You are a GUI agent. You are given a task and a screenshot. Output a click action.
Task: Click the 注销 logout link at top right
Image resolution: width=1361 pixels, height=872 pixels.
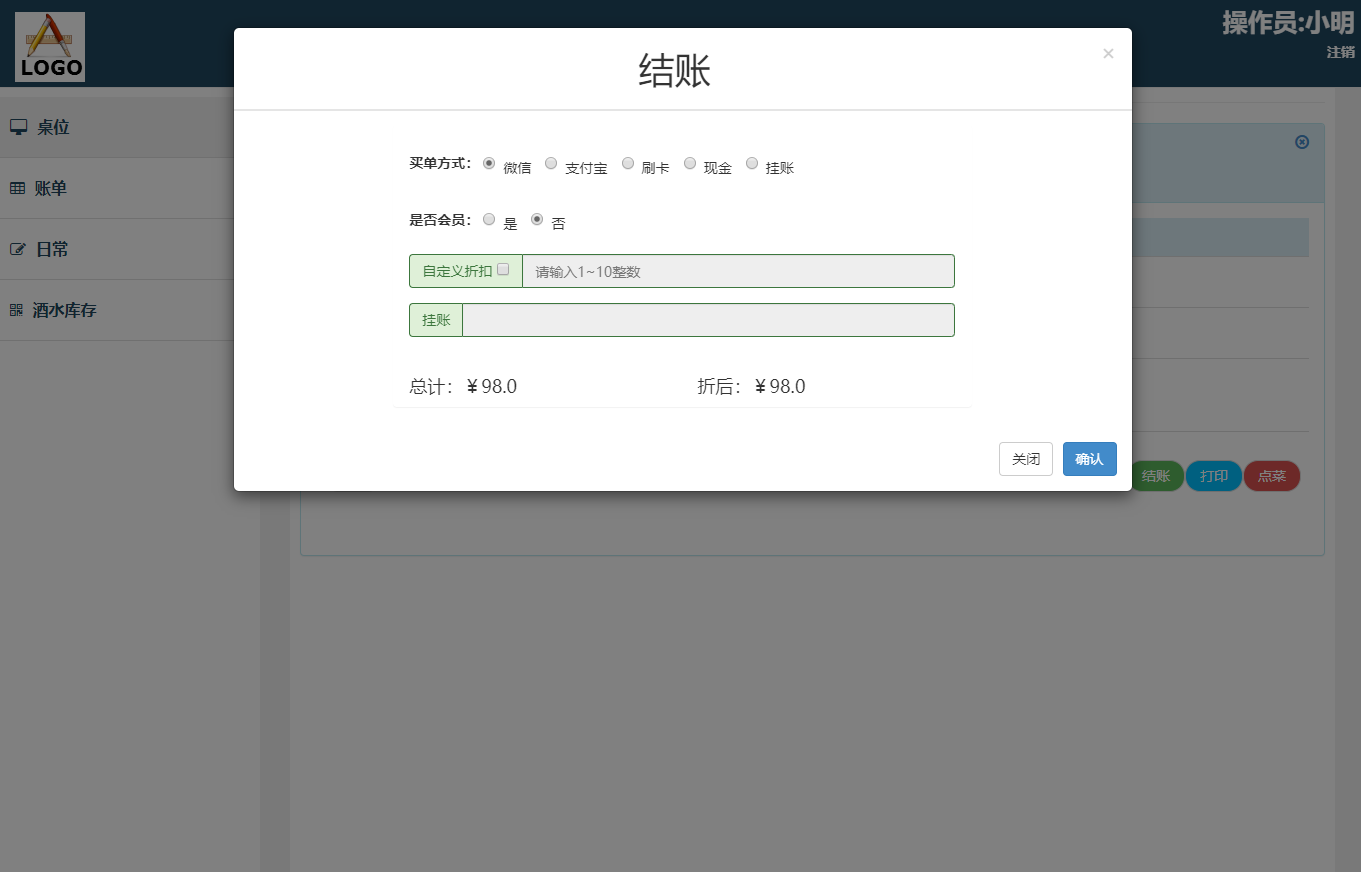click(x=1340, y=51)
